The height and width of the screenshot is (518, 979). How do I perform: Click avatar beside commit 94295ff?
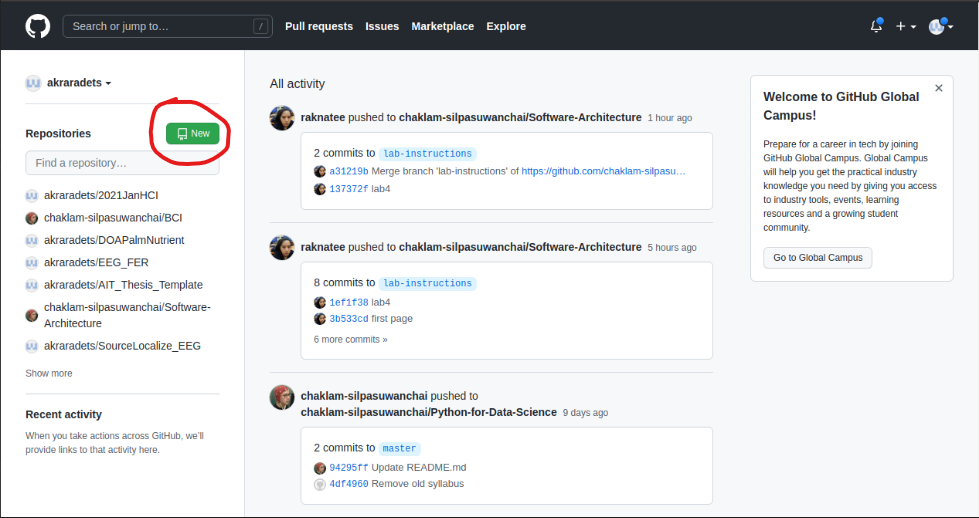pos(320,468)
